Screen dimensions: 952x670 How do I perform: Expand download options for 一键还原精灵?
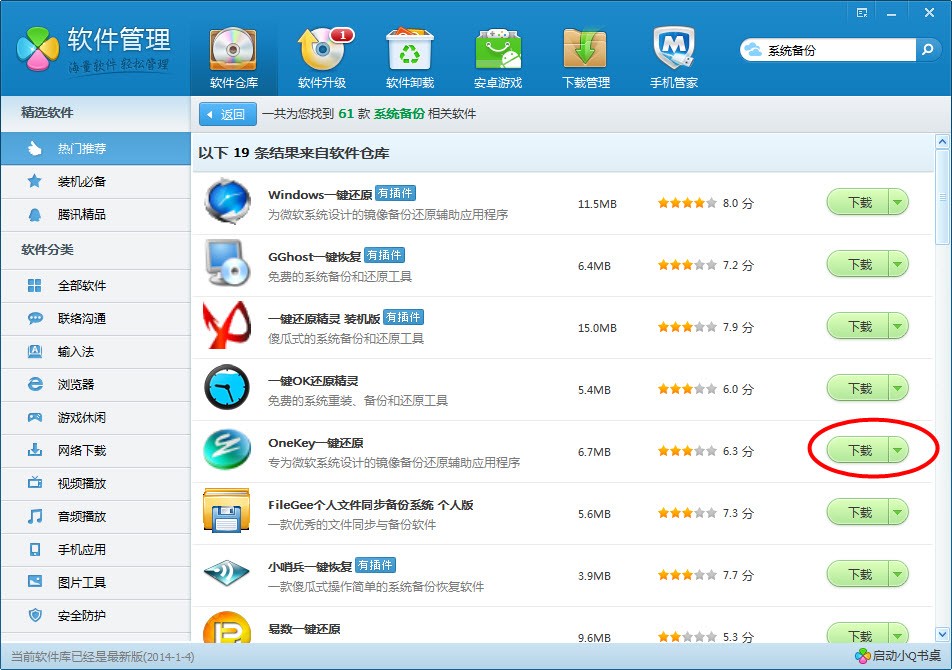pyautogui.click(x=899, y=327)
